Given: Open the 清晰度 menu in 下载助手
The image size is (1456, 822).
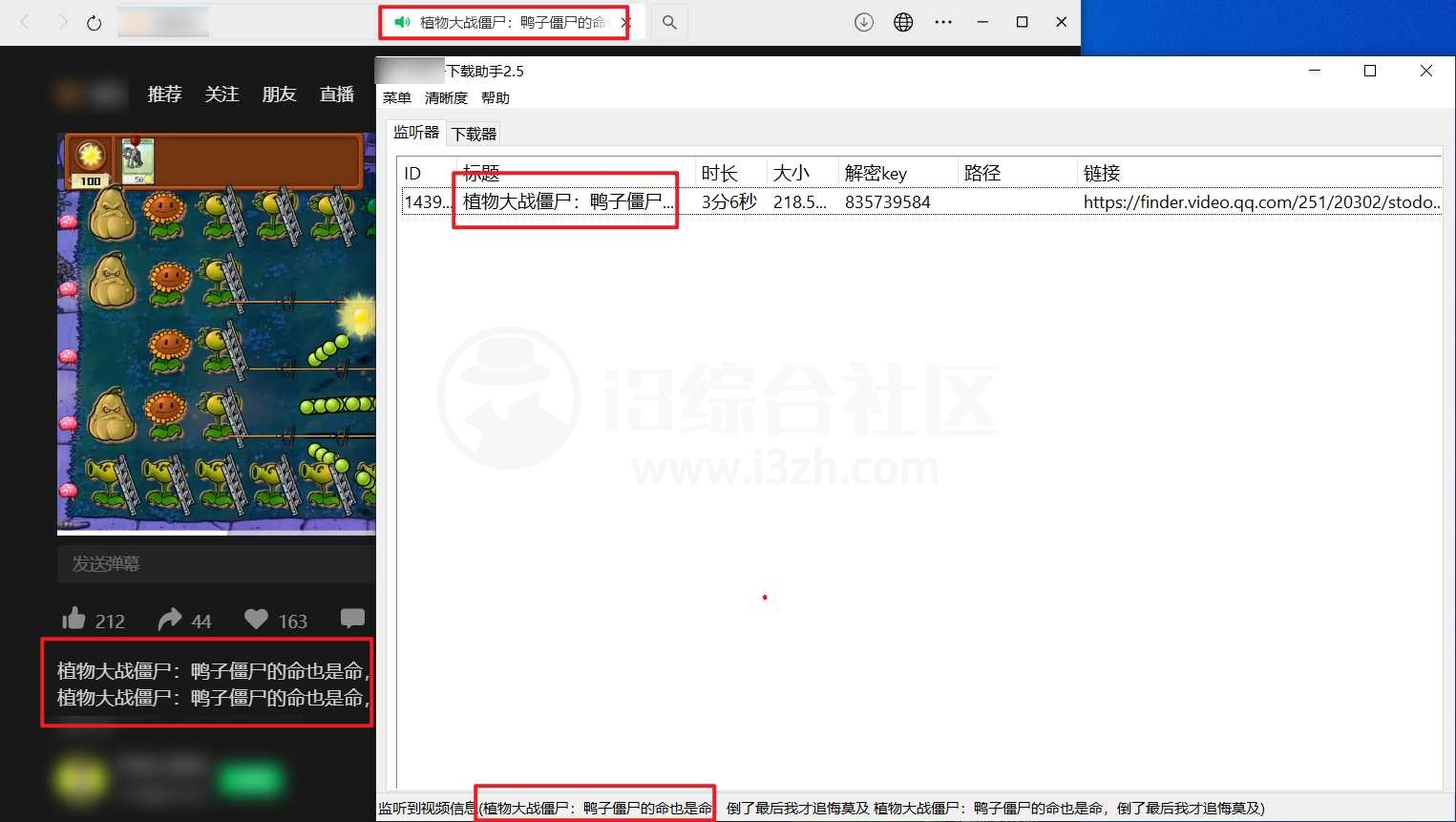Looking at the screenshot, I should (x=446, y=97).
